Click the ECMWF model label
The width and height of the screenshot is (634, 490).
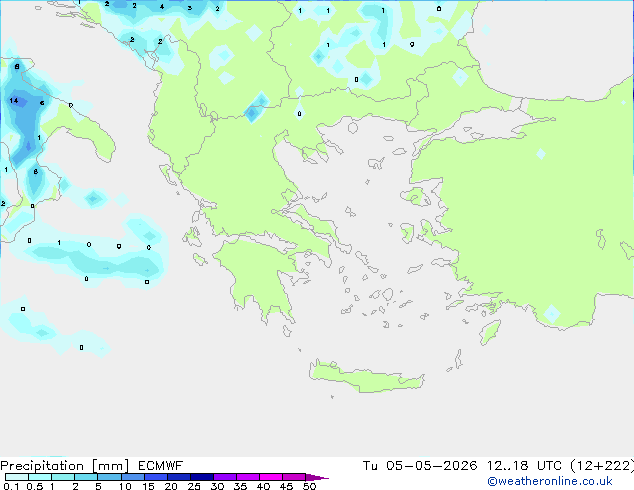click(161, 466)
